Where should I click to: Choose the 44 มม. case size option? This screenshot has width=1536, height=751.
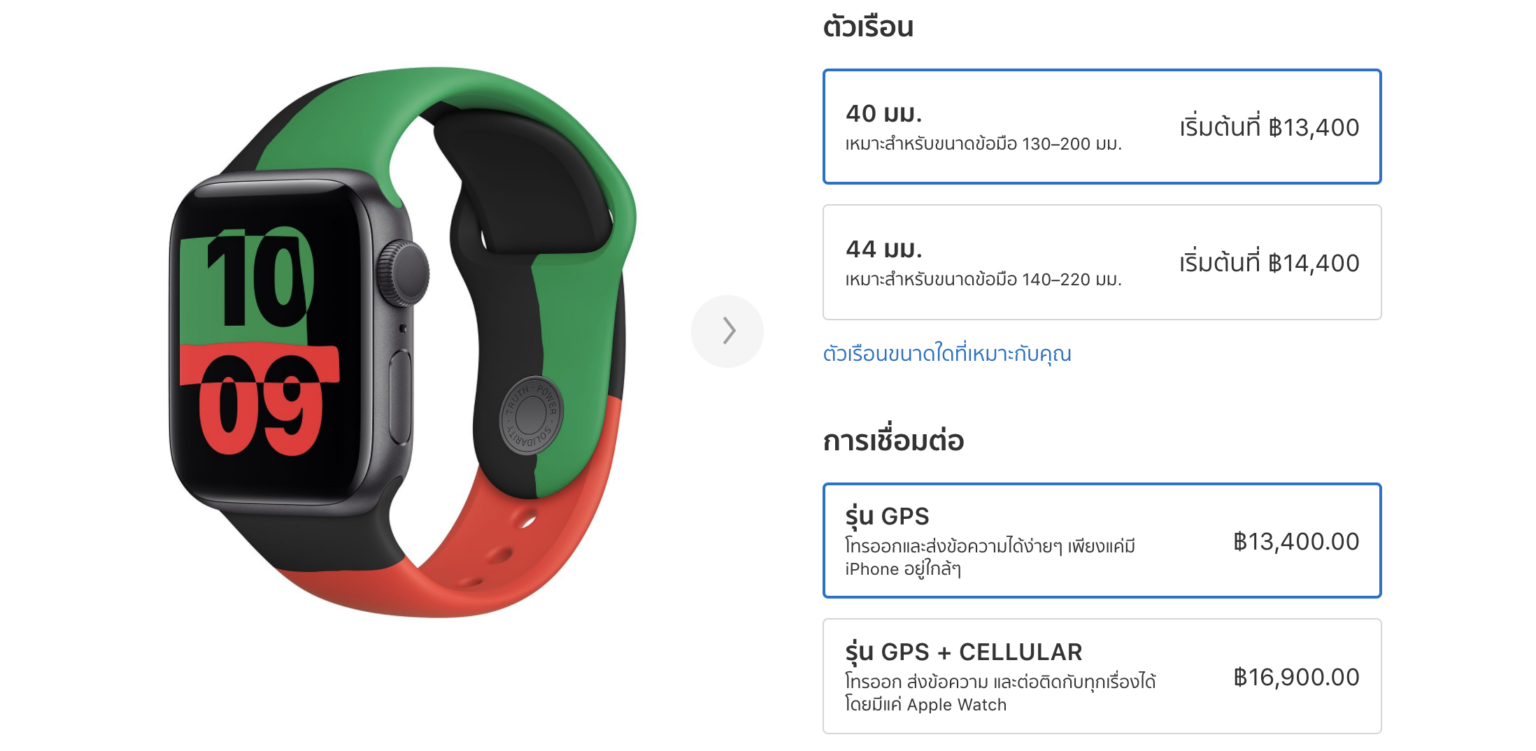[x=1102, y=262]
